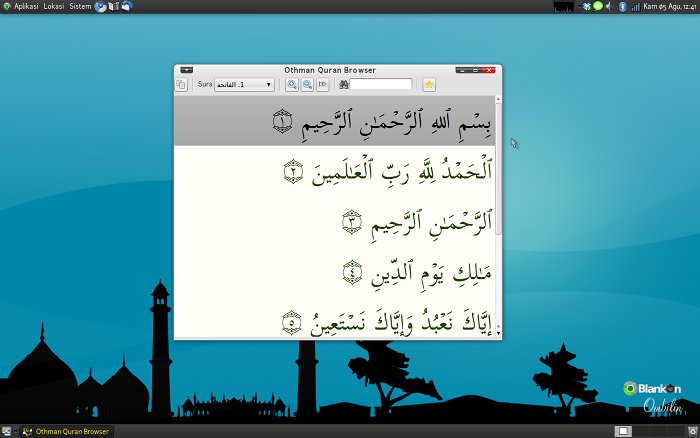Click the scroll down arrow of verse list

click(x=498, y=334)
